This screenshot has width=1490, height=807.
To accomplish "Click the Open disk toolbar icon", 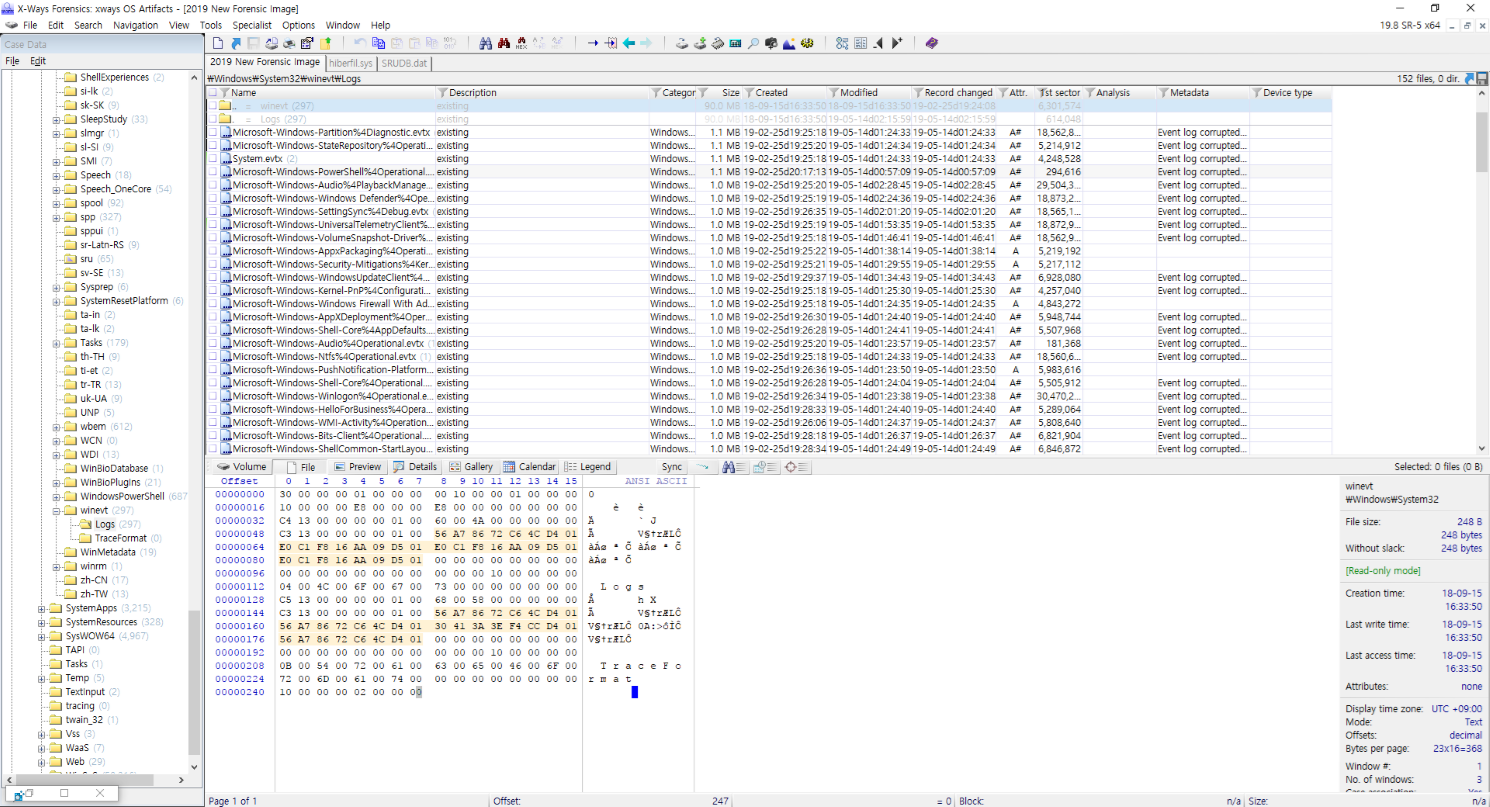I will pyautogui.click(x=682, y=43).
